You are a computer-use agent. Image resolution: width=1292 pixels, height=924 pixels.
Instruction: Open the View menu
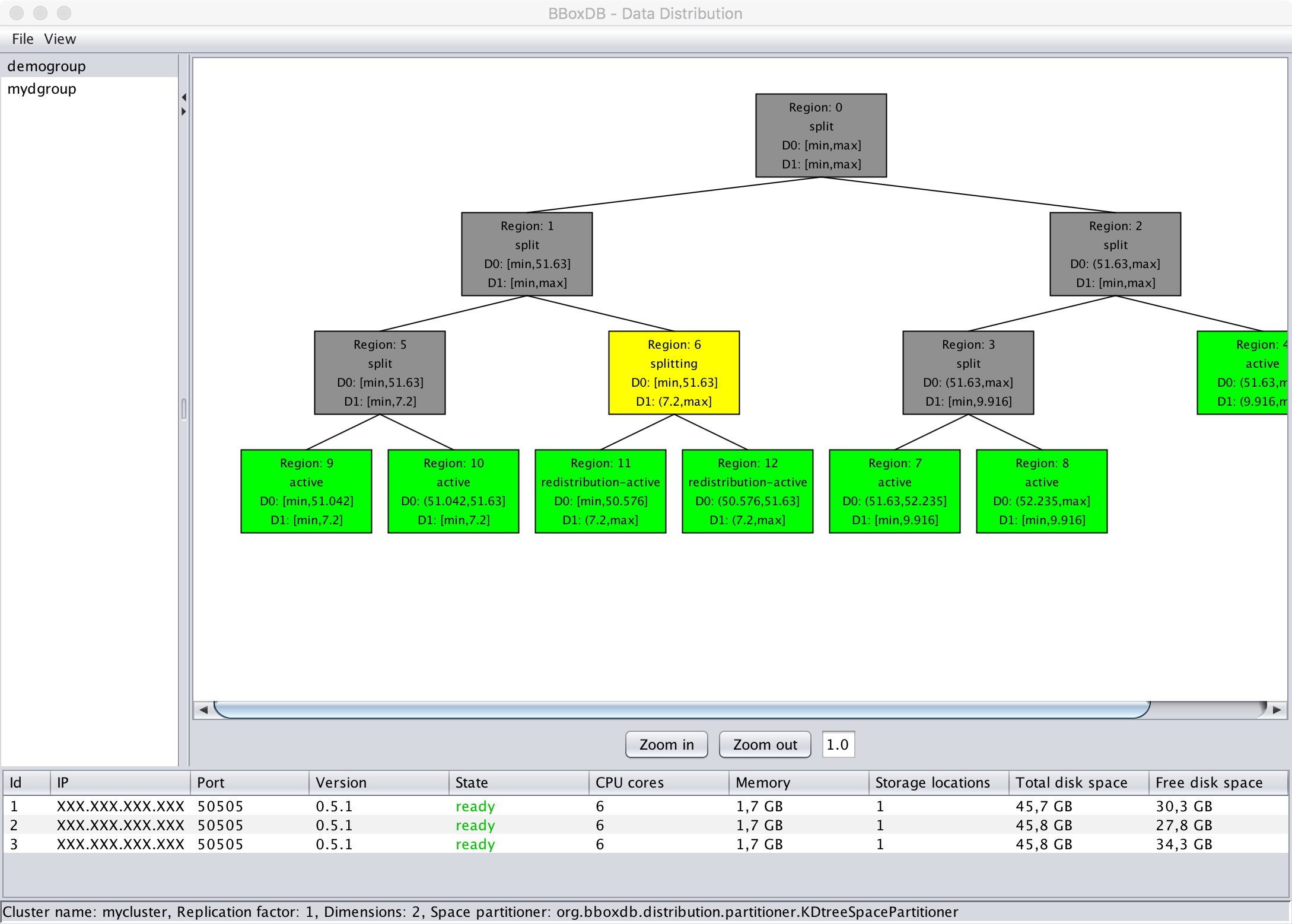click(60, 39)
